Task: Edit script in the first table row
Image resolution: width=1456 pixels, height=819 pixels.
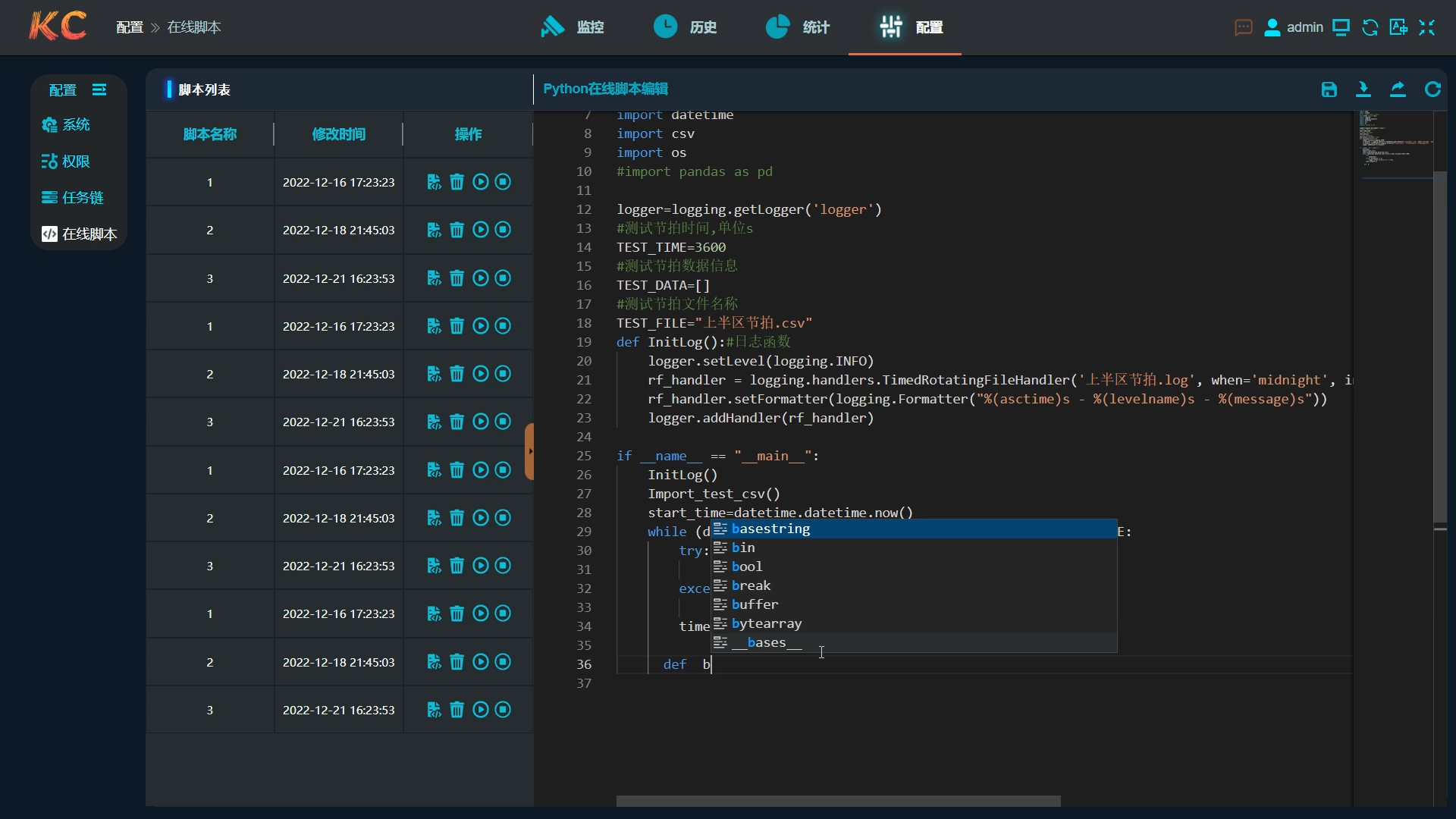Action: (x=434, y=182)
